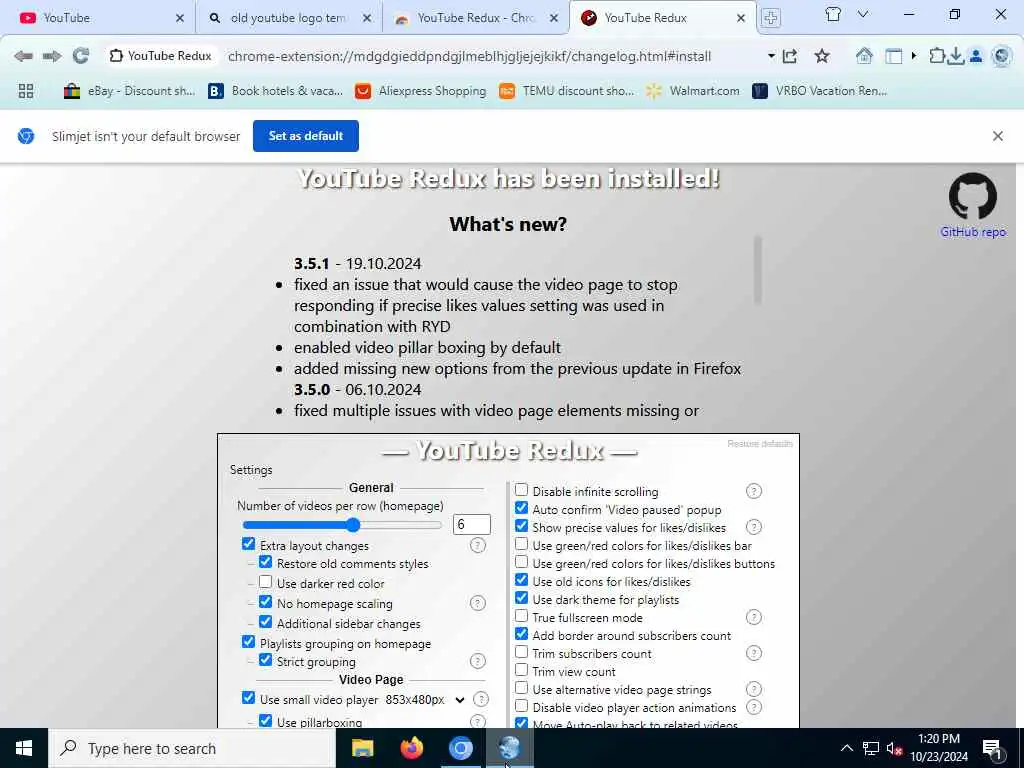Go forward with the forward arrow
The height and width of the screenshot is (768, 1024).
coord(52,56)
